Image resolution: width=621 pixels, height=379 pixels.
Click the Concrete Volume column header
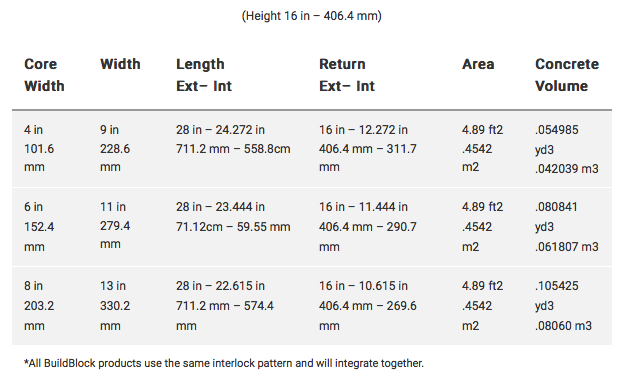[x=567, y=75]
